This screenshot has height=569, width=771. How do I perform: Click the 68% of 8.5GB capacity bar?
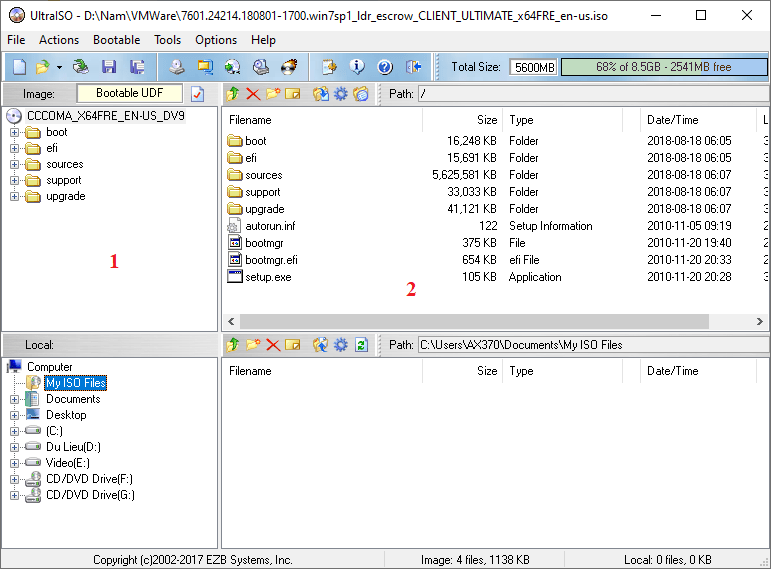pyautogui.click(x=663, y=67)
